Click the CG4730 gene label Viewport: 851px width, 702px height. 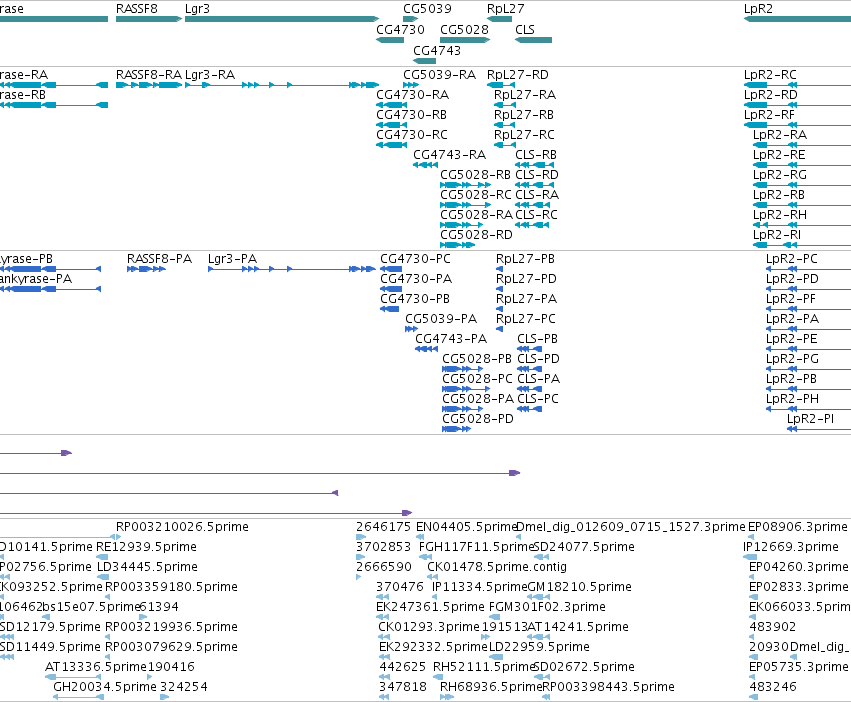click(x=400, y=29)
